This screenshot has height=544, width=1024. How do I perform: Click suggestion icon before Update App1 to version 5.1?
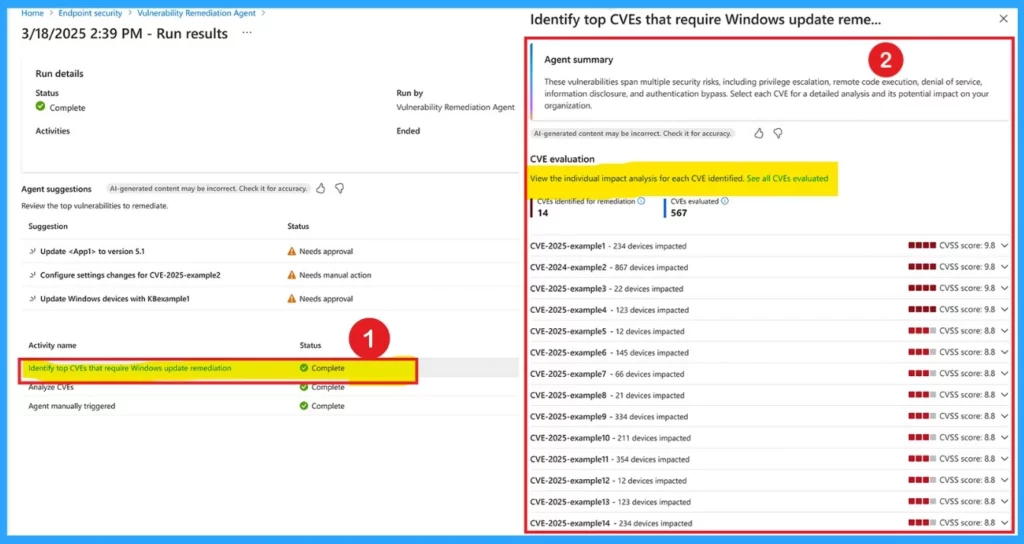[x=32, y=251]
